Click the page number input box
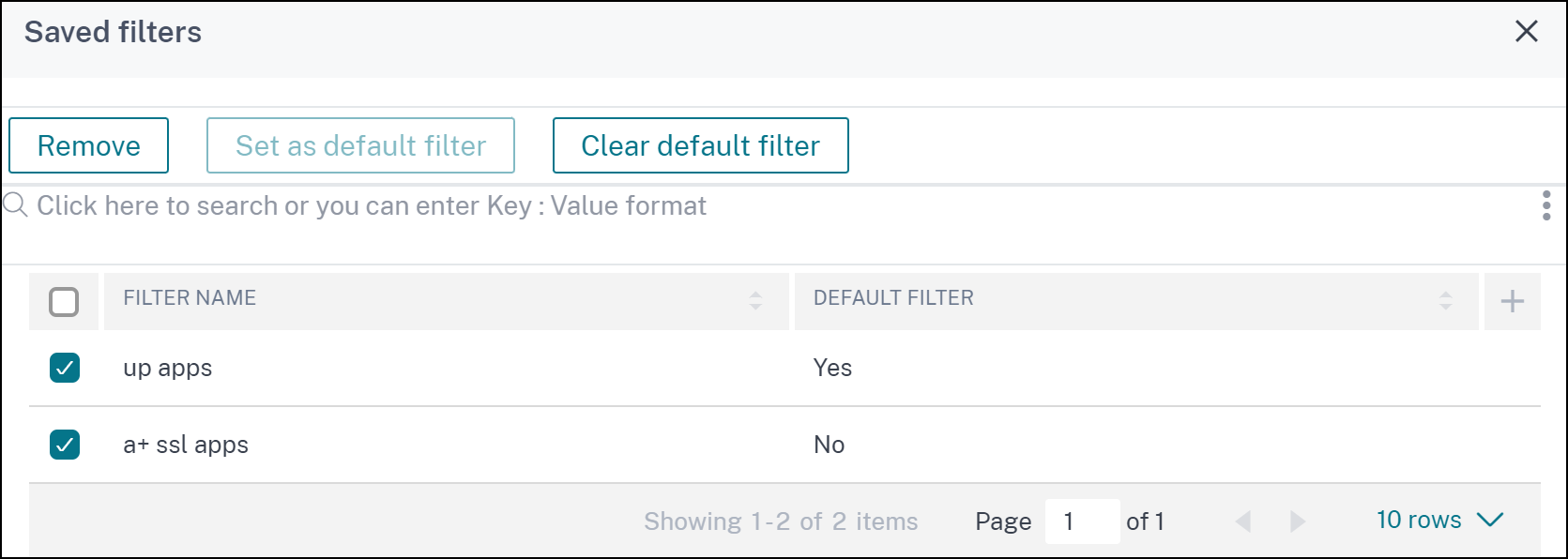1568x559 pixels. (1081, 521)
